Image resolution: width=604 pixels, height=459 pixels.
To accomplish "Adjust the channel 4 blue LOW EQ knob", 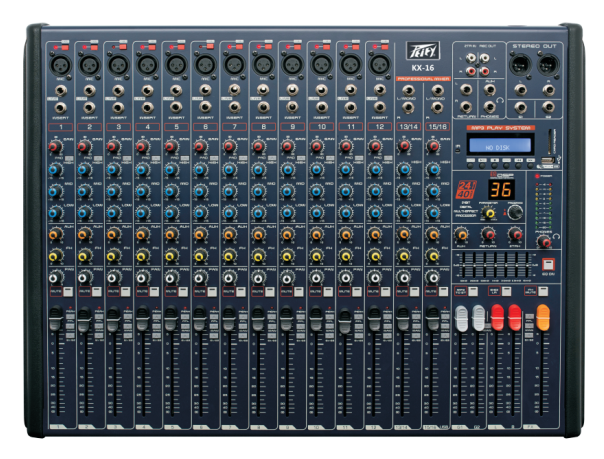I will pyautogui.click(x=142, y=212).
